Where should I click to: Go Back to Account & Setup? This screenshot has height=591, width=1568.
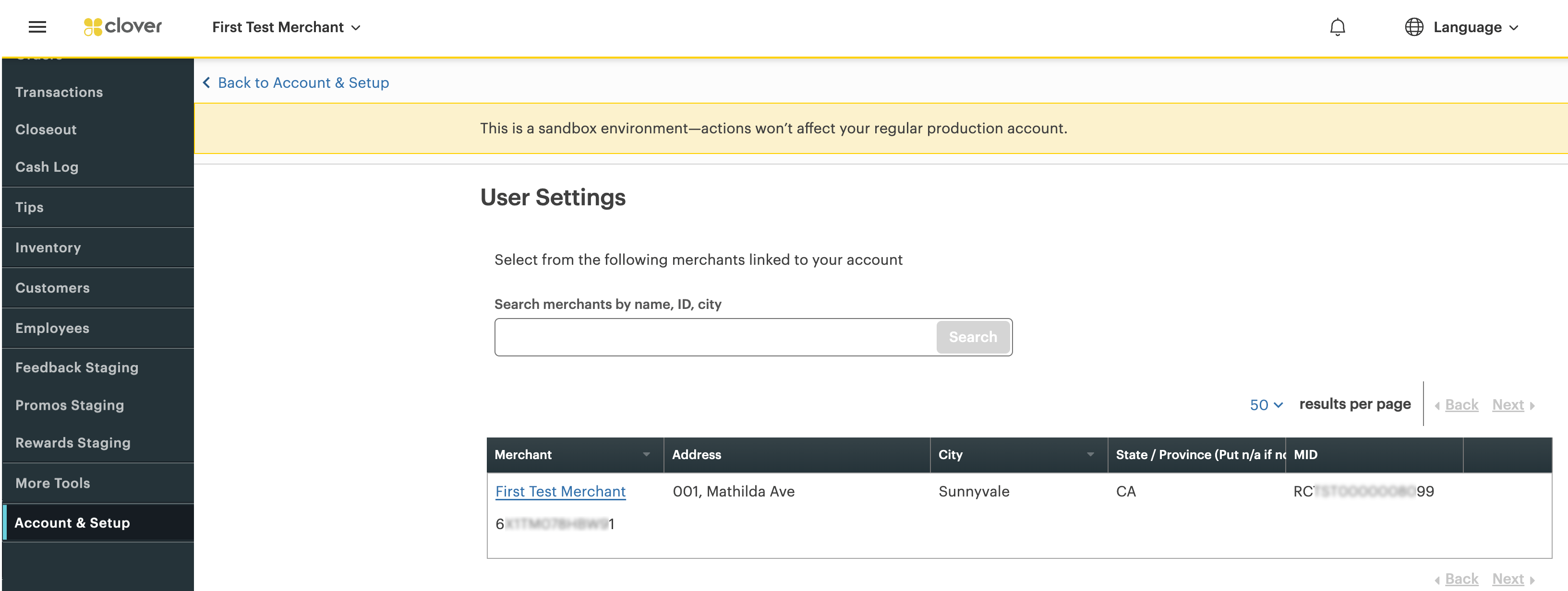[x=303, y=83]
